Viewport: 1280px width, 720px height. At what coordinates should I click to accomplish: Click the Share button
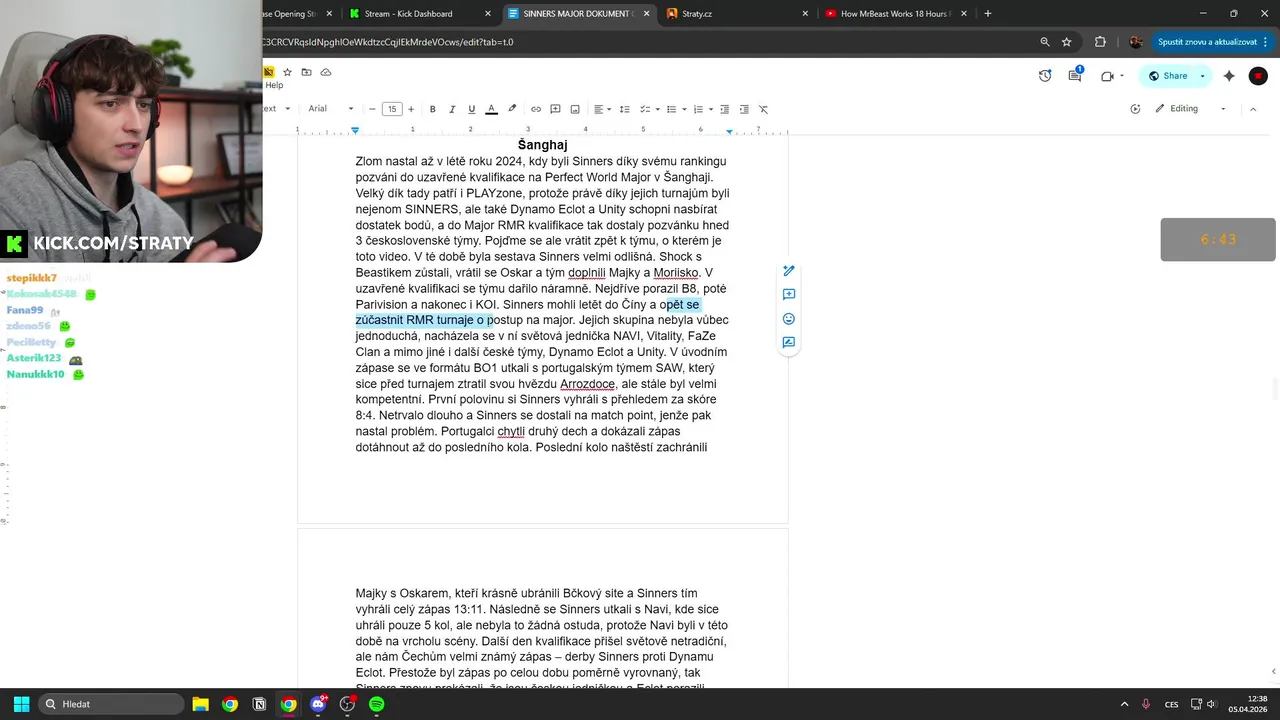point(1167,76)
